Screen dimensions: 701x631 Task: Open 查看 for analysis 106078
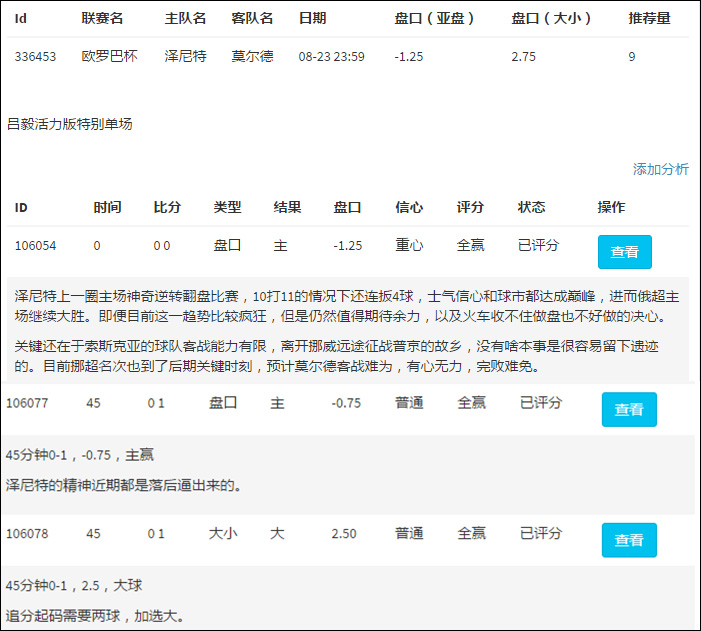click(x=629, y=540)
